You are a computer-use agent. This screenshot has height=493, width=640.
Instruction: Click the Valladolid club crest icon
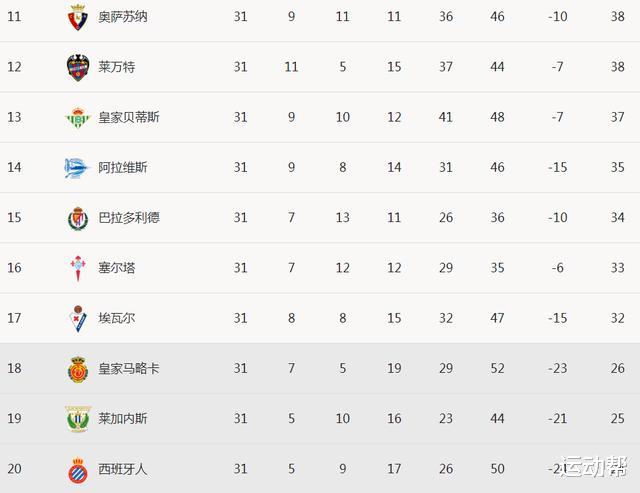pos(78,218)
